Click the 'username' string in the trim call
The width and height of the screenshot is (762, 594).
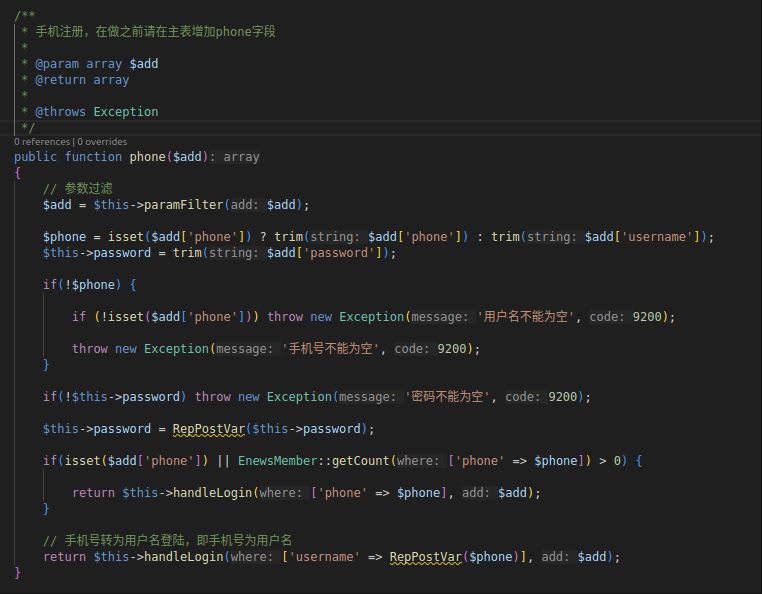pos(657,237)
